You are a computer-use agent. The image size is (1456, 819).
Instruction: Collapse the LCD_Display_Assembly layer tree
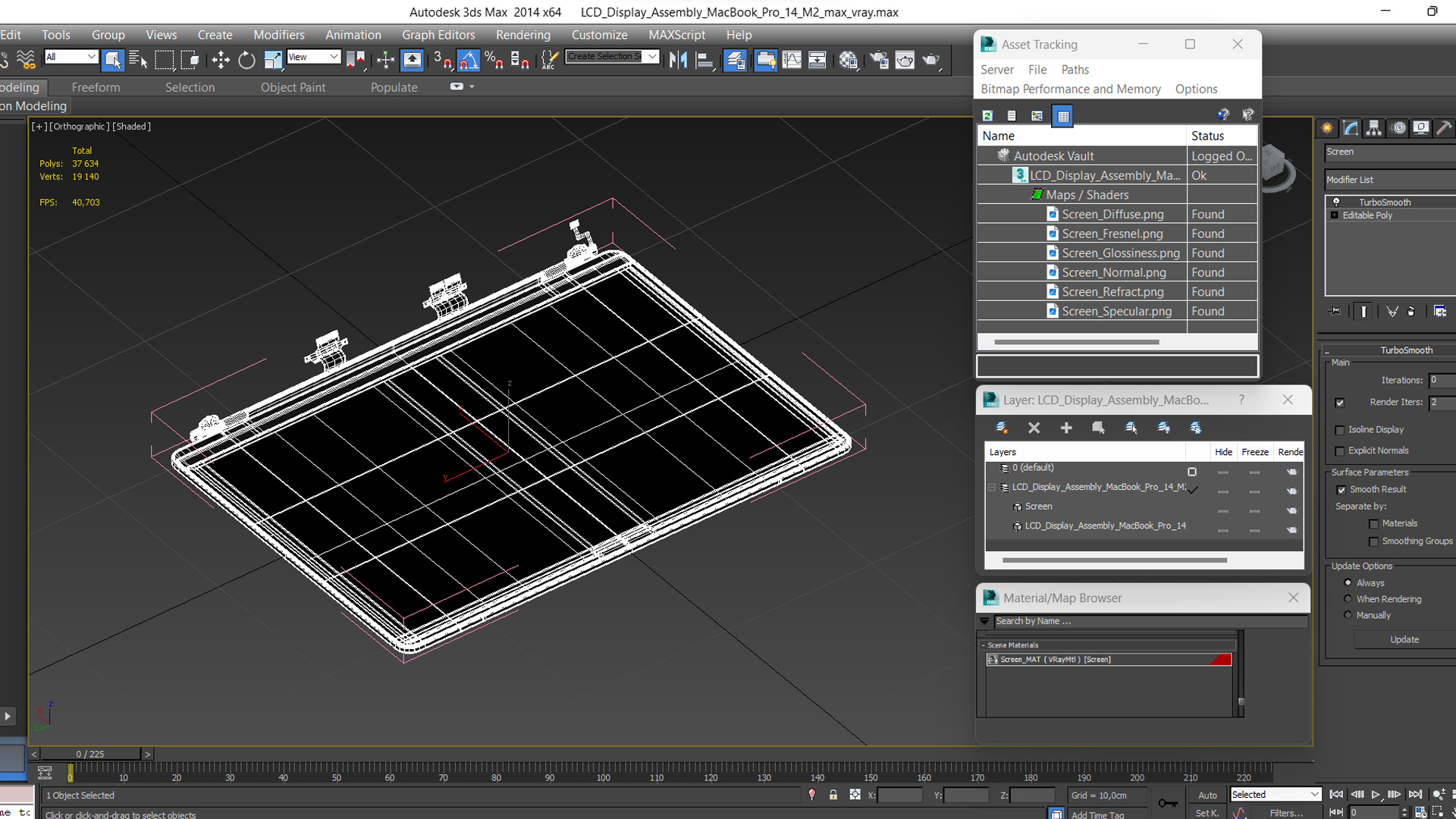point(992,487)
